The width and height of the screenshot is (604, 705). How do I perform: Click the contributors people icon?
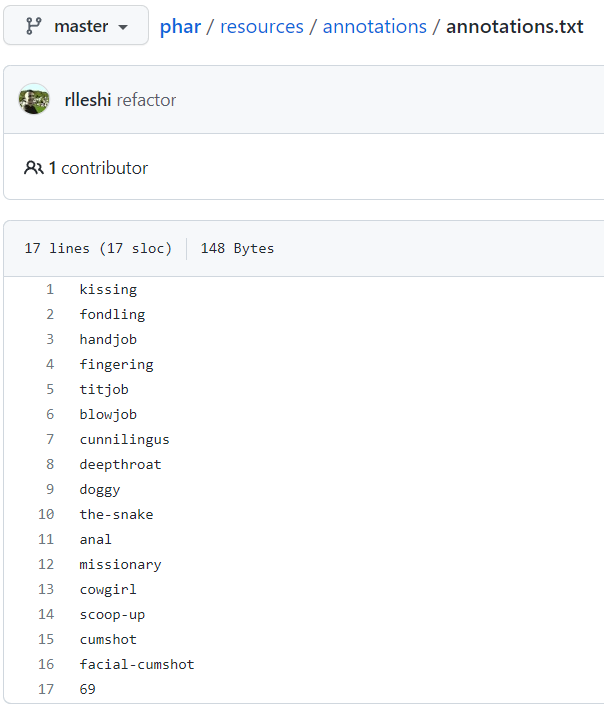(34, 168)
